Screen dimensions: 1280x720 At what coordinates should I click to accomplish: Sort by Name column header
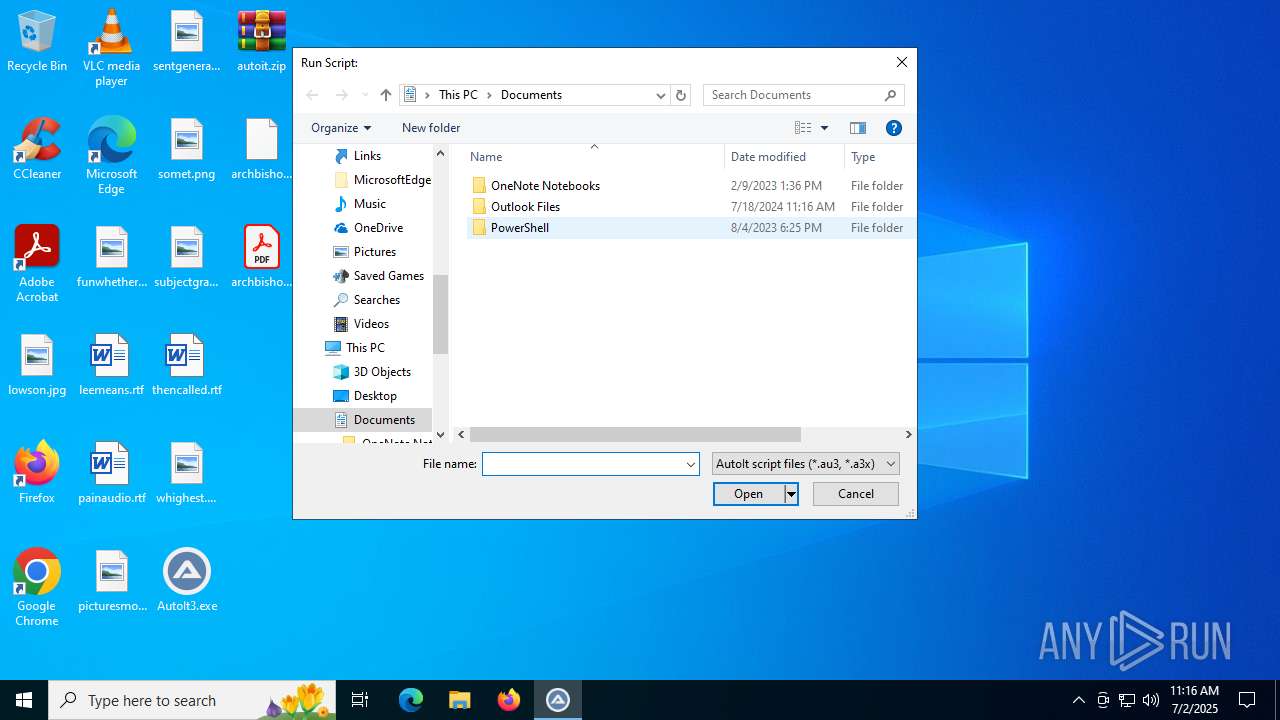click(594, 157)
